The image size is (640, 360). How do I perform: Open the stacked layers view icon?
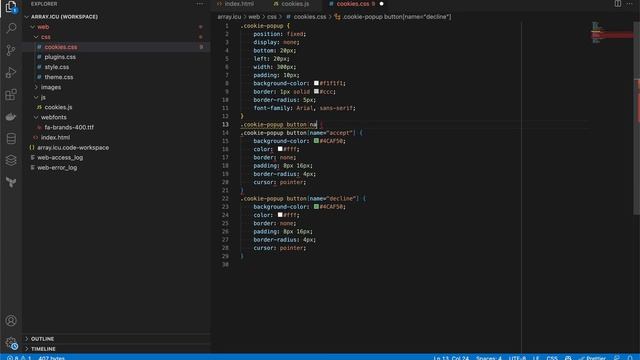click(x=11, y=160)
